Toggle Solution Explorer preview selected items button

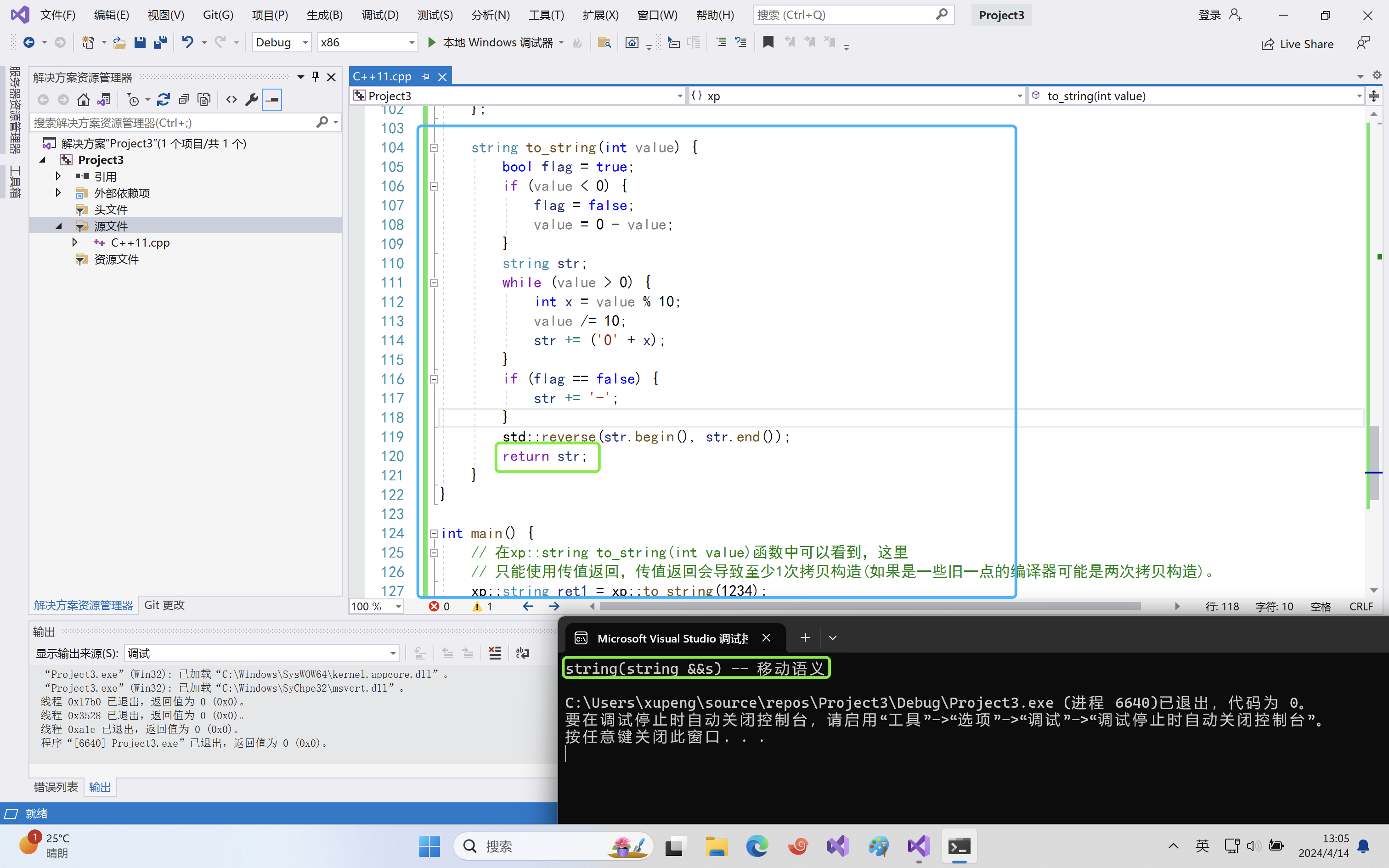coord(271,100)
